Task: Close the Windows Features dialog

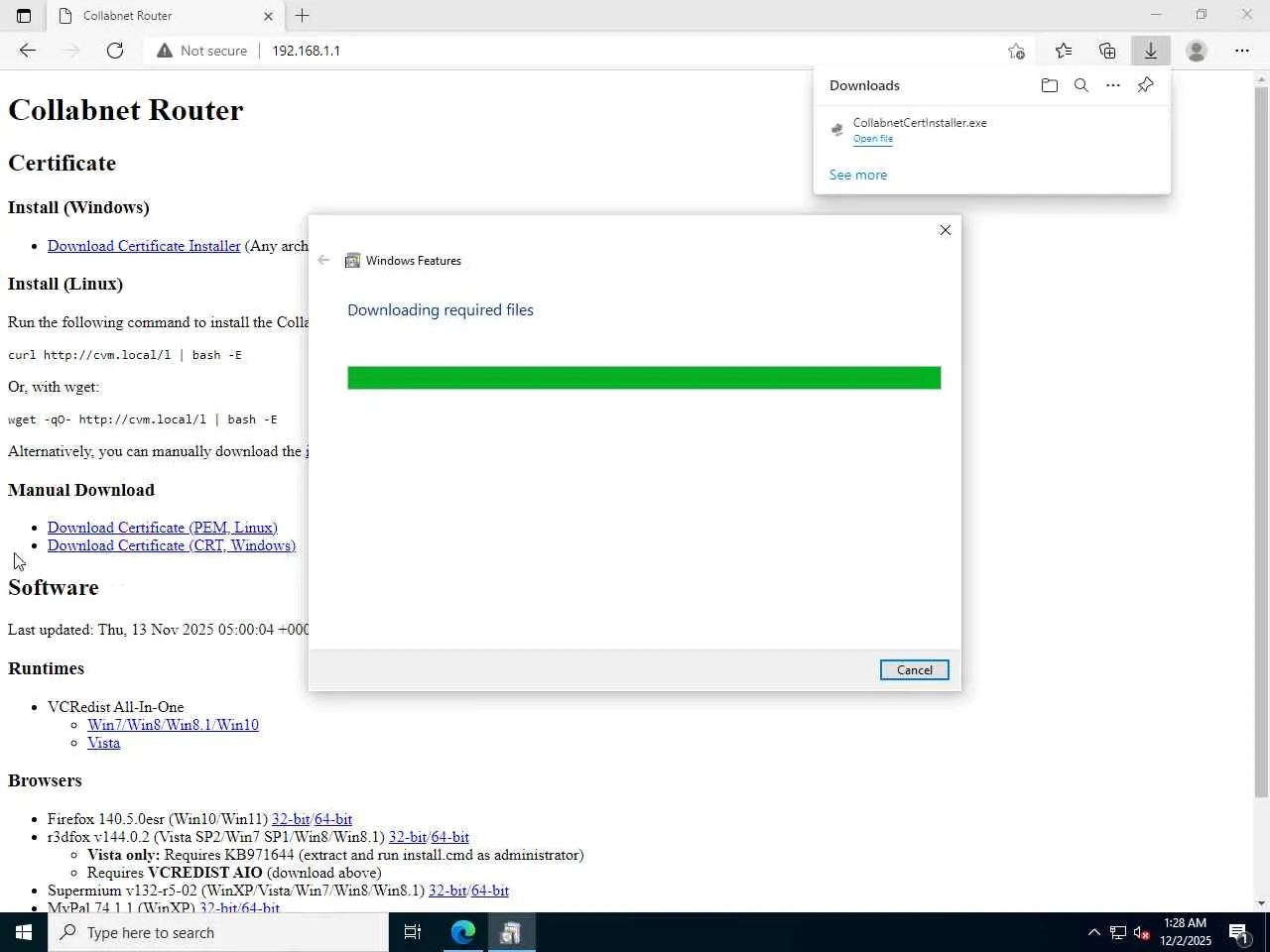Action: tap(946, 230)
